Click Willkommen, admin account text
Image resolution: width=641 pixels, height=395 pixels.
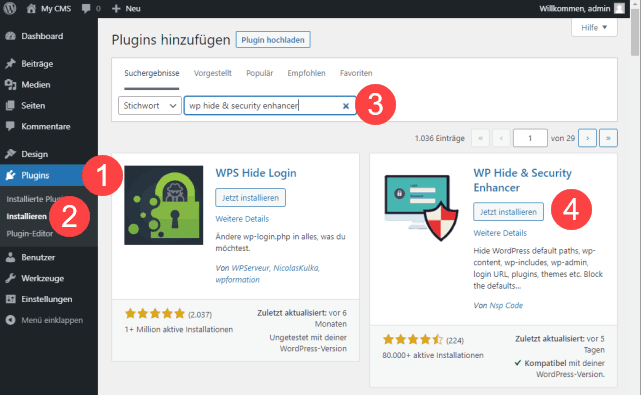(575, 9)
